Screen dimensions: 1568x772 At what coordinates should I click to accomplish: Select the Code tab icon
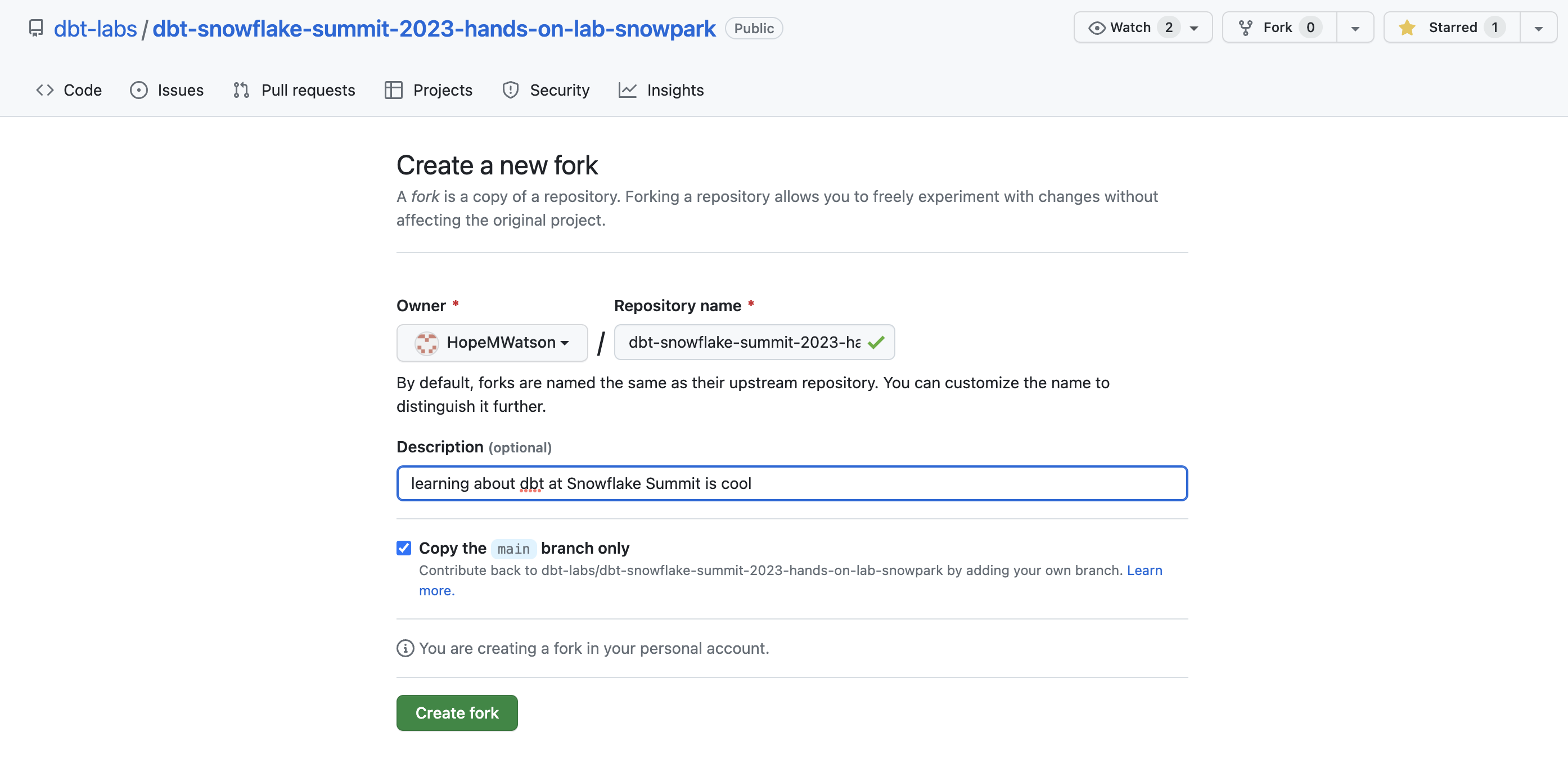pos(44,89)
